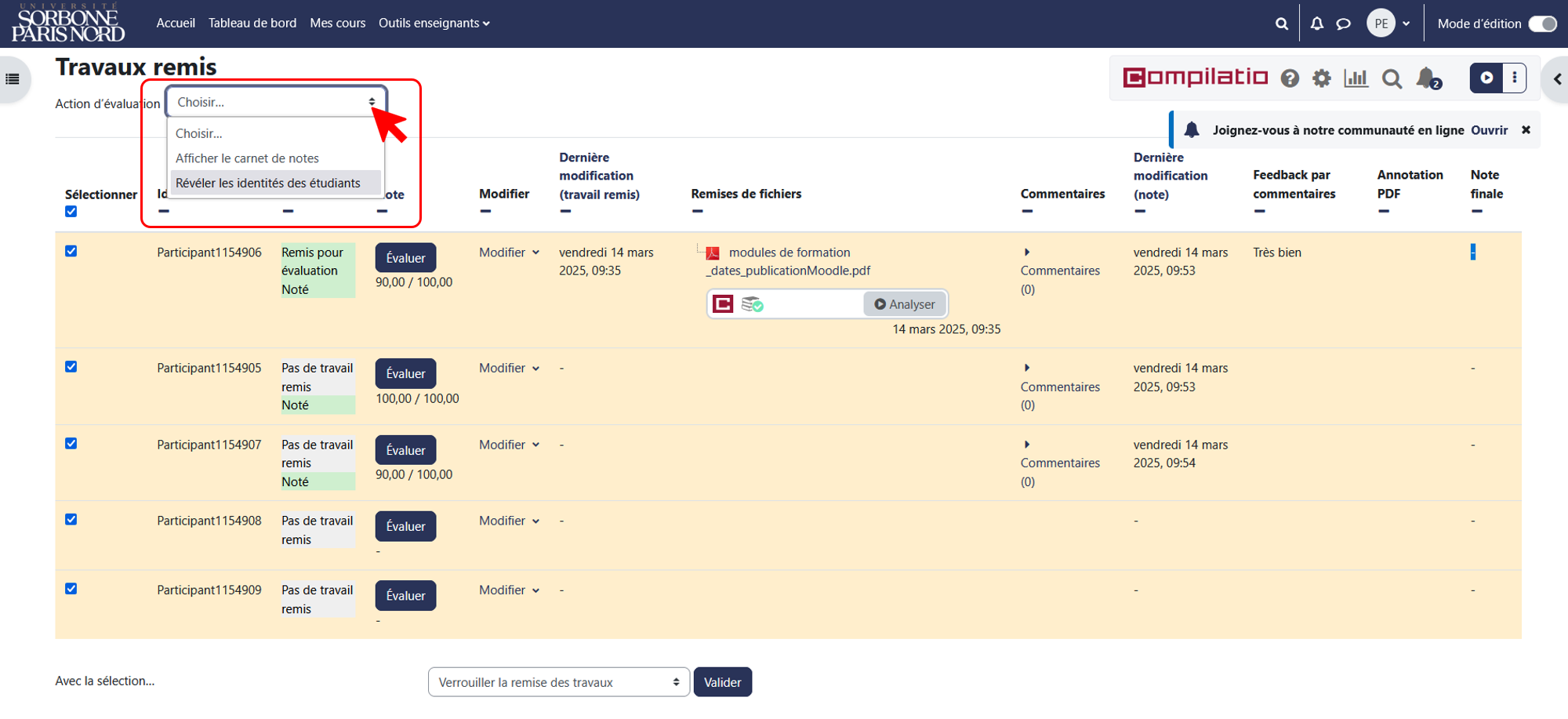Image resolution: width=1568 pixels, height=719 pixels.
Task: Open the modules de formation PDF file link
Action: (789, 262)
